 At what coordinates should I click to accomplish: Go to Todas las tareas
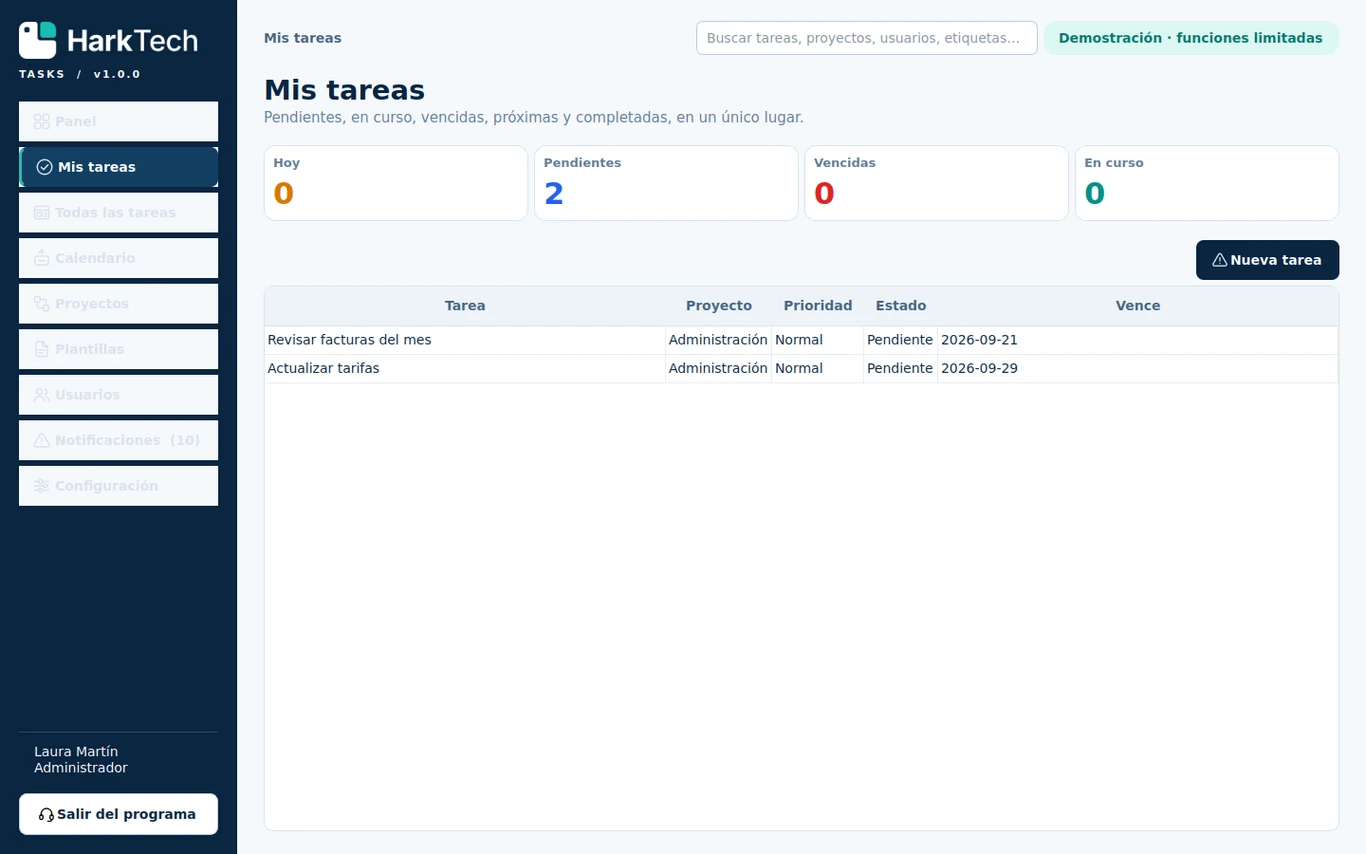(118, 213)
